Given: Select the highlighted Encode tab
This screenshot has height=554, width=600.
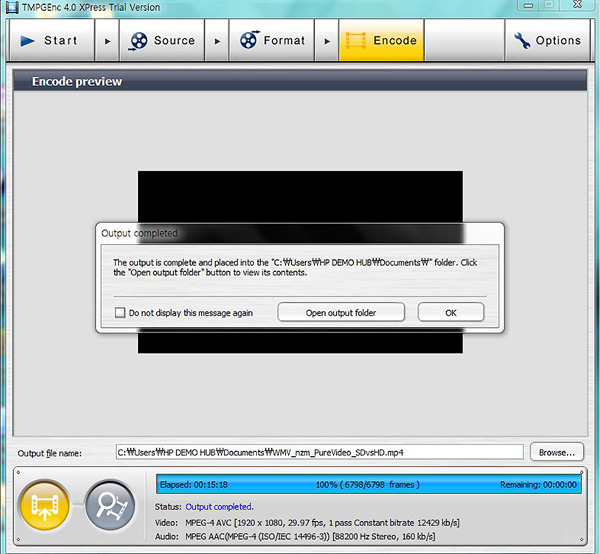Looking at the screenshot, I should point(382,40).
